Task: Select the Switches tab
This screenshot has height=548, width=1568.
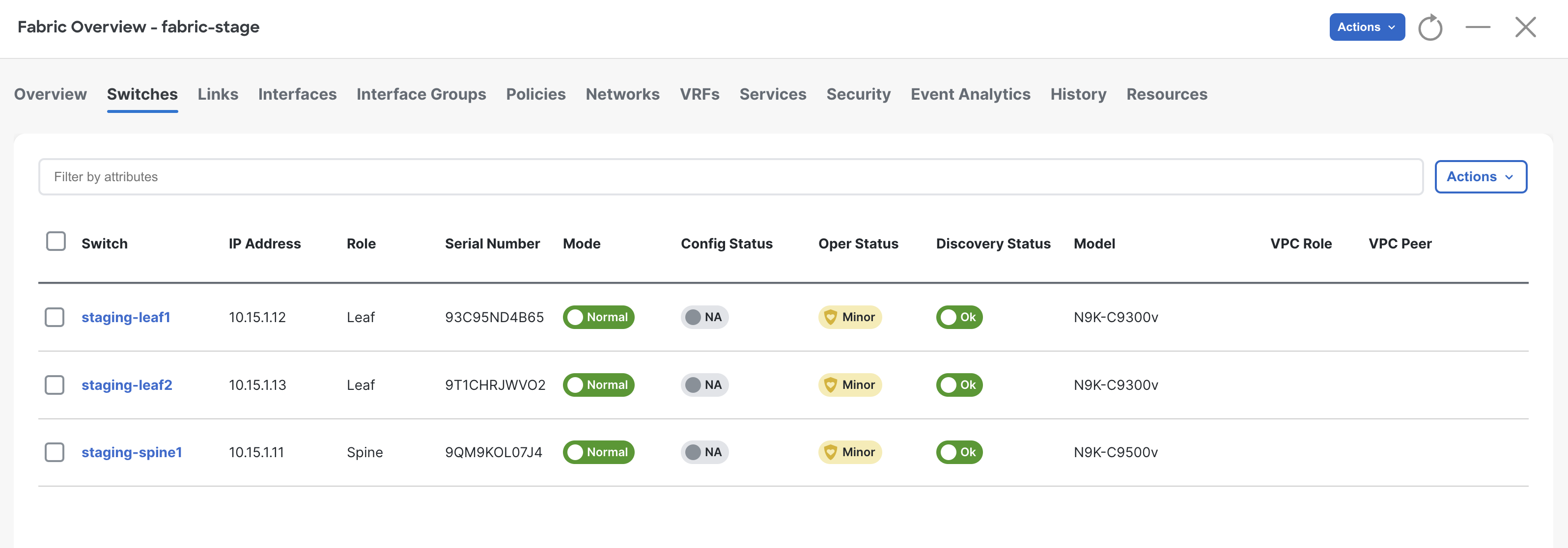Action: coord(142,94)
